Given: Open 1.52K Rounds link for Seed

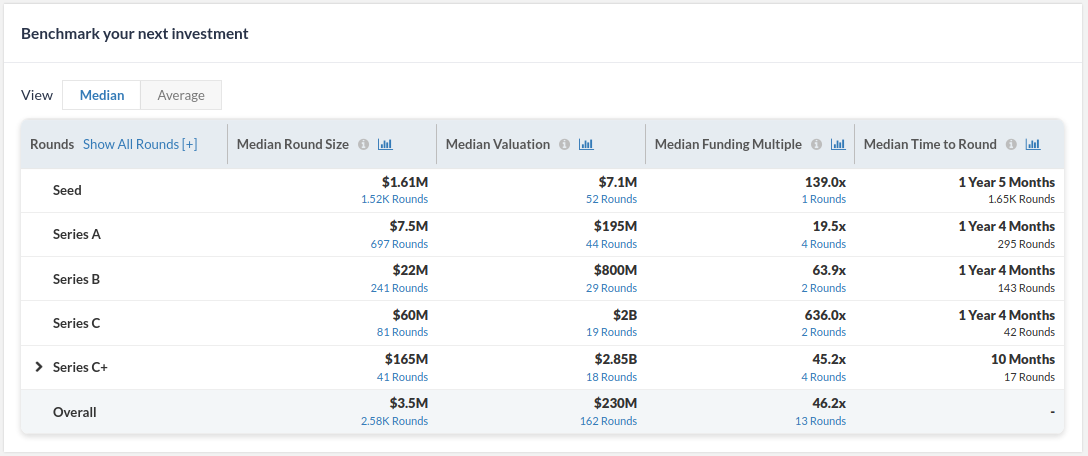Looking at the screenshot, I should click(x=394, y=199).
